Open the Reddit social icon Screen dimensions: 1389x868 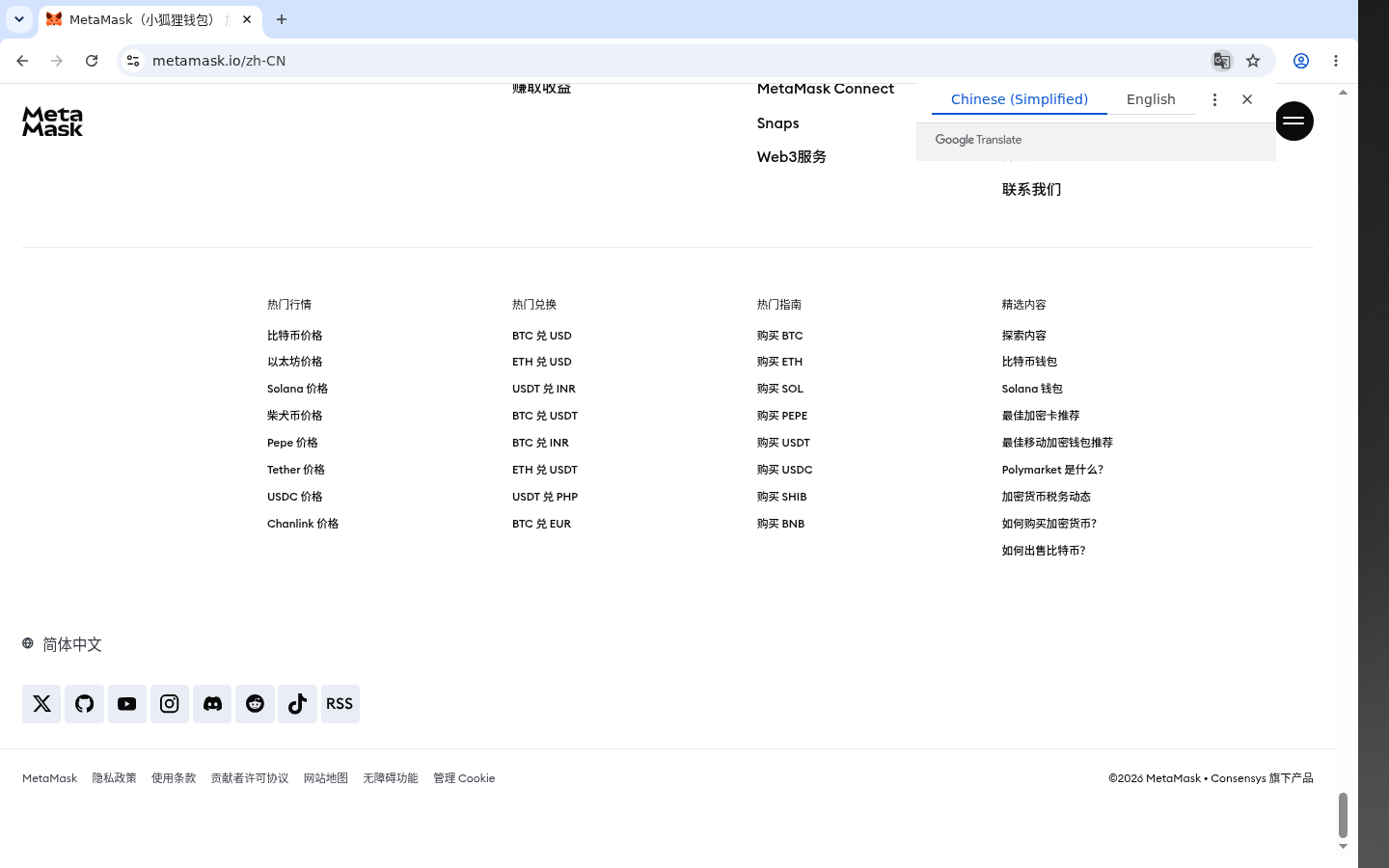255,704
